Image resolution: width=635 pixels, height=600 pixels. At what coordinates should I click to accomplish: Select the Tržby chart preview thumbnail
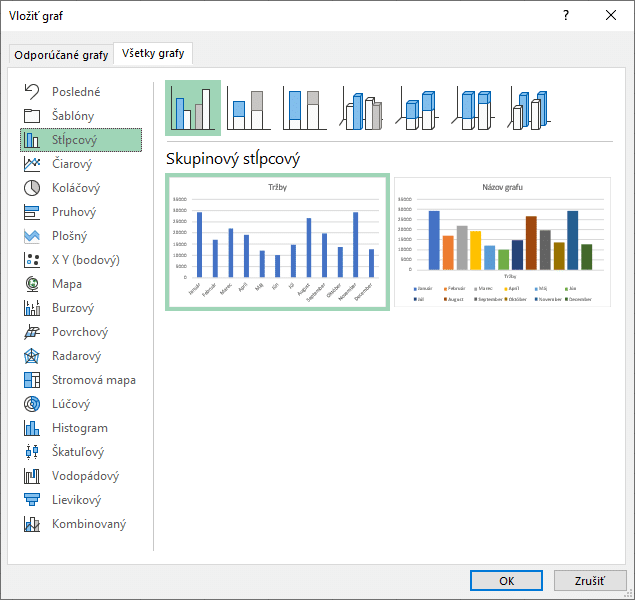pos(277,242)
